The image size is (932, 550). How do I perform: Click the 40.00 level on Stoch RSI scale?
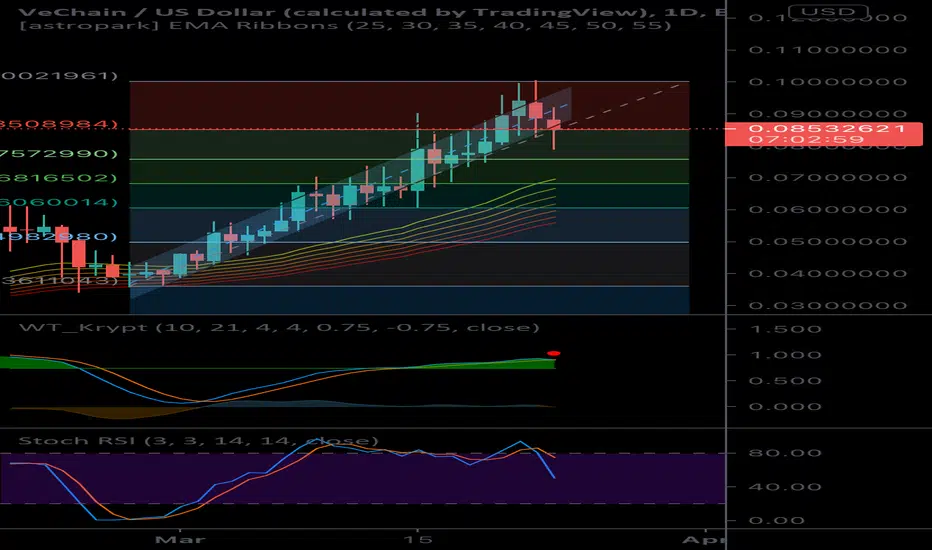pos(786,486)
